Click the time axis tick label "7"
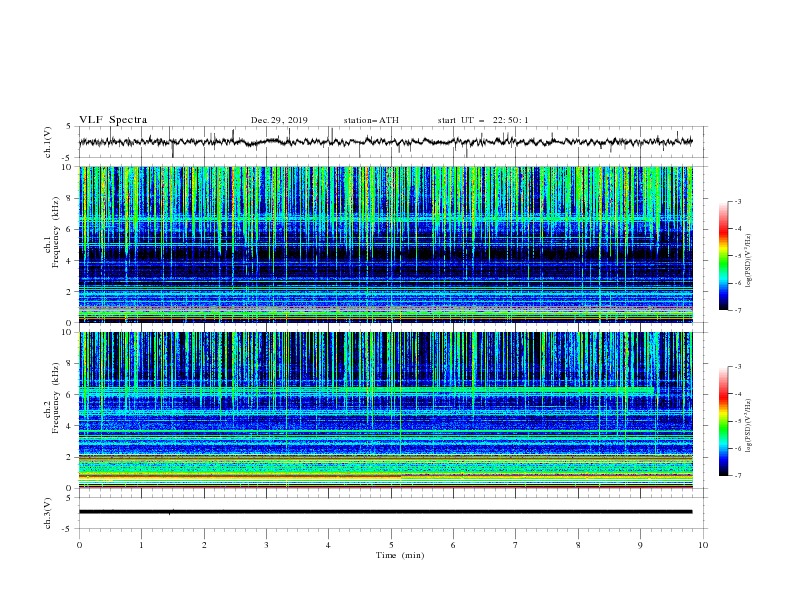Image resolution: width=792 pixels, height=612 pixels. click(x=516, y=545)
